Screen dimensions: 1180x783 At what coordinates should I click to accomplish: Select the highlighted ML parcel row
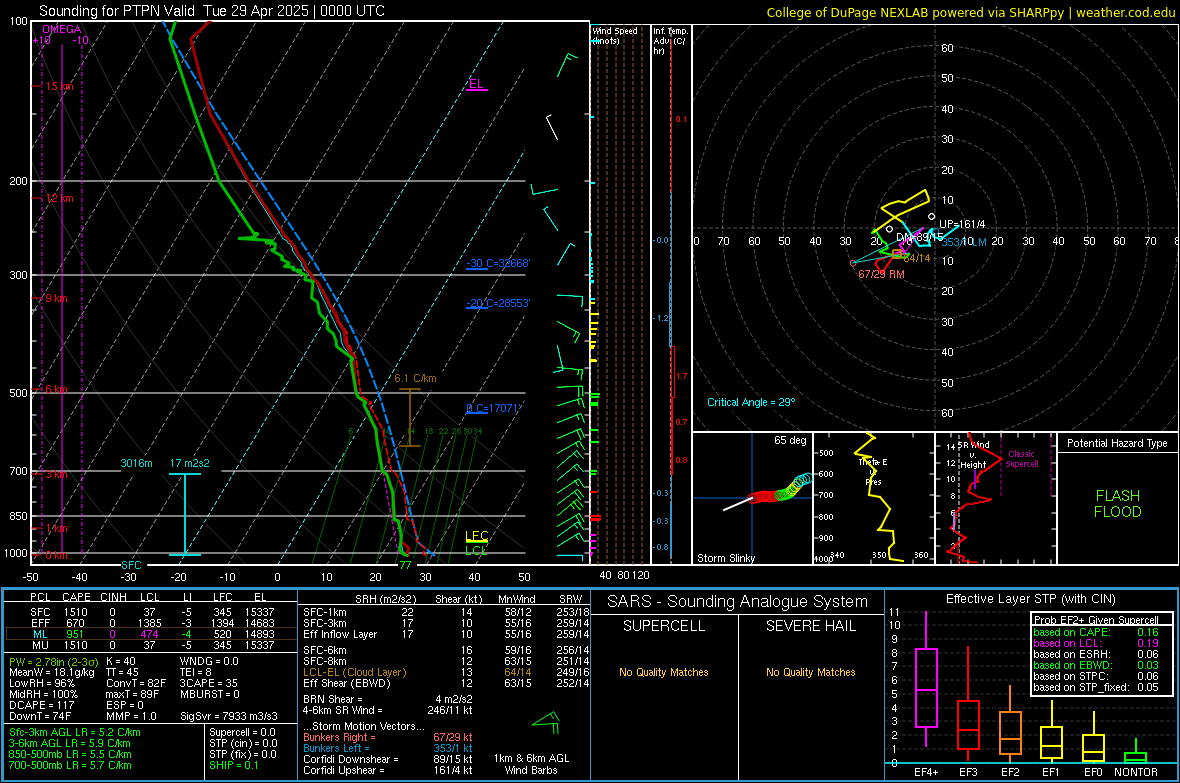(151, 634)
